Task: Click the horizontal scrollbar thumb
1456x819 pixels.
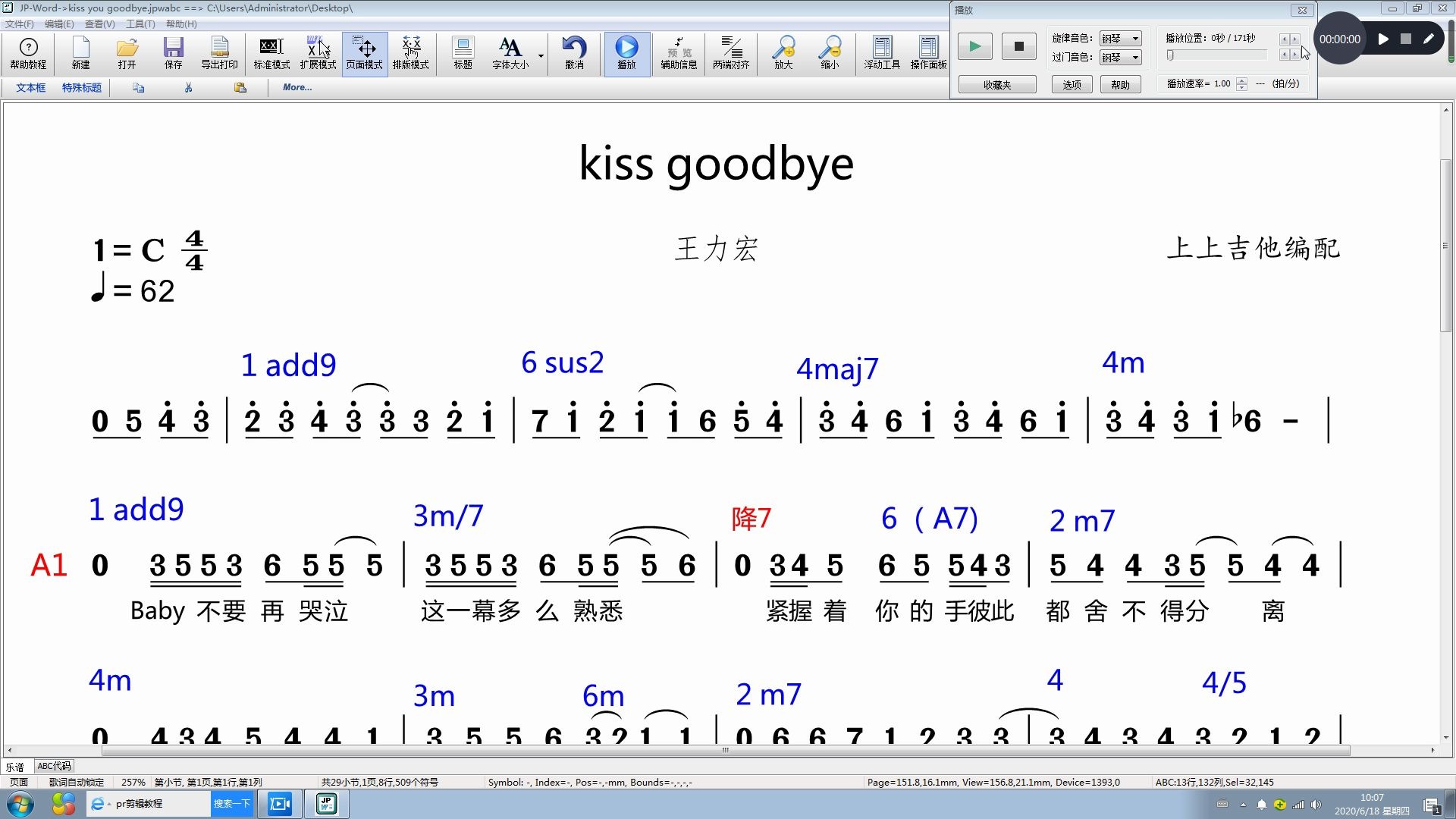Action: (726, 750)
